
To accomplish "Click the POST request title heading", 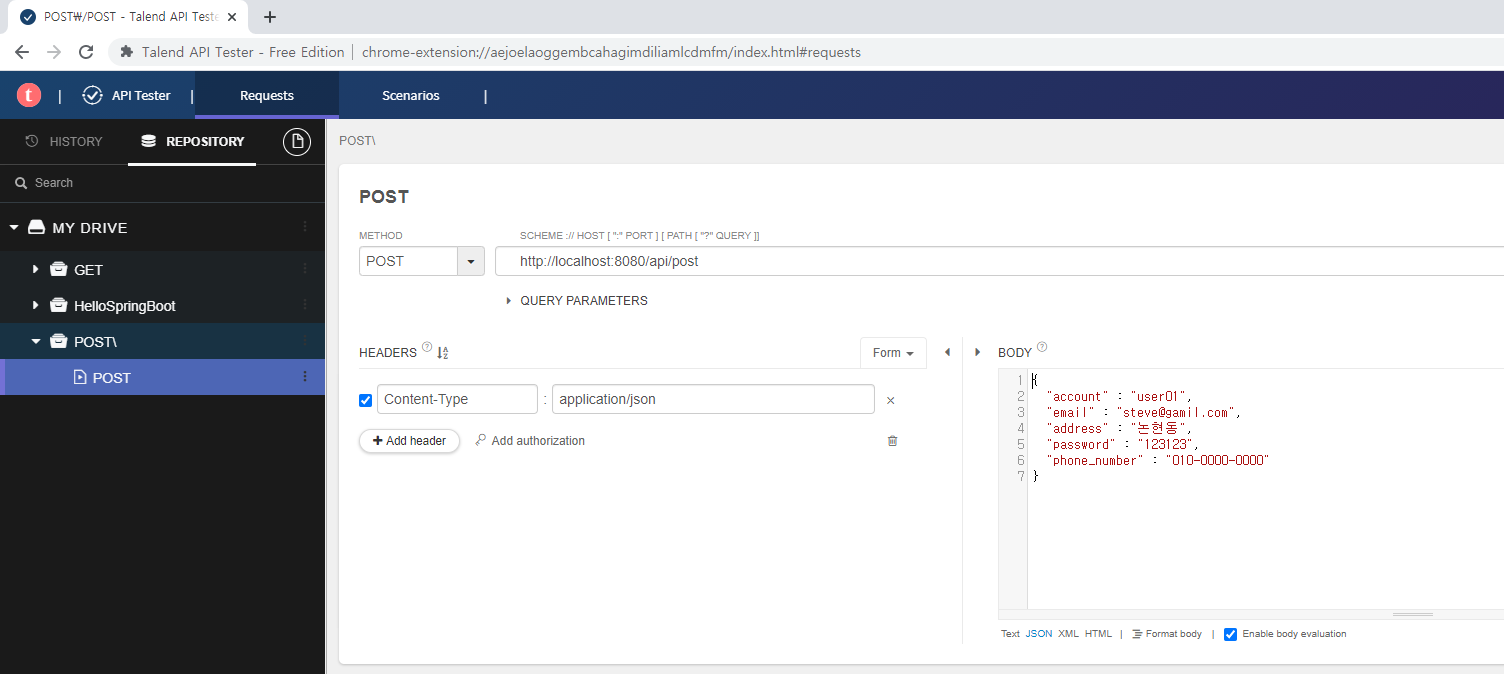I will [384, 197].
